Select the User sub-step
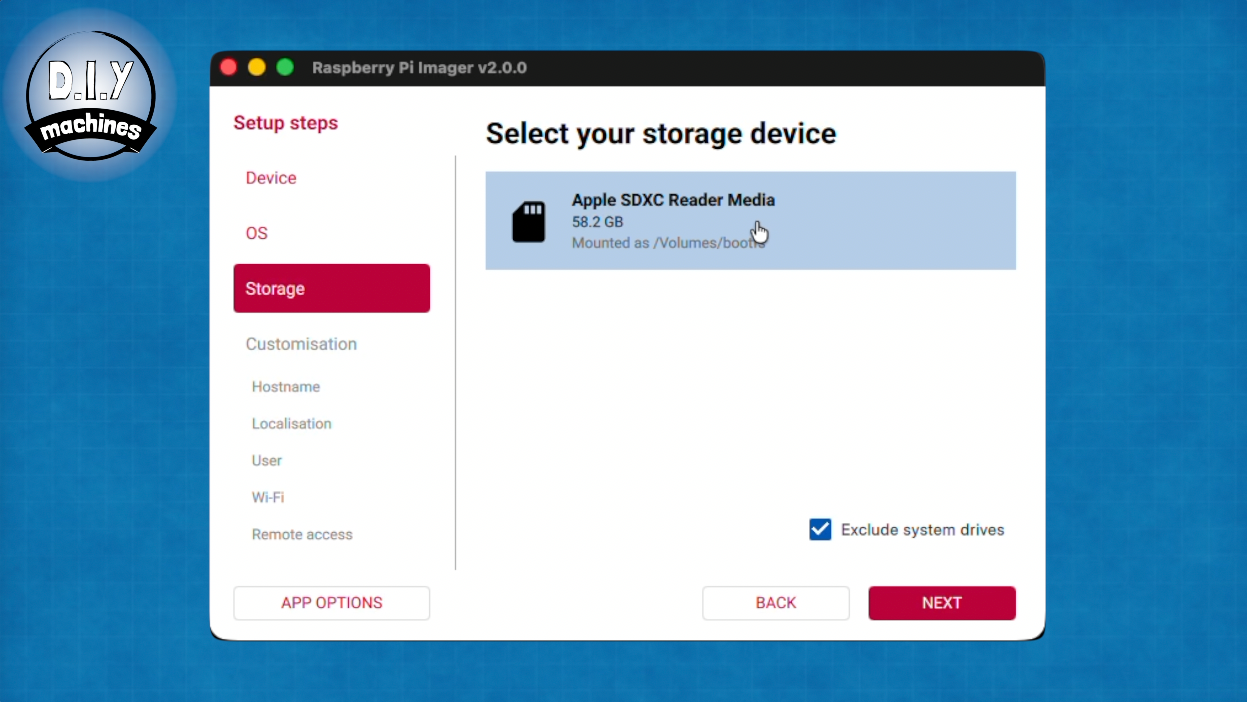Screen dimensions: 1247x702 (267, 461)
